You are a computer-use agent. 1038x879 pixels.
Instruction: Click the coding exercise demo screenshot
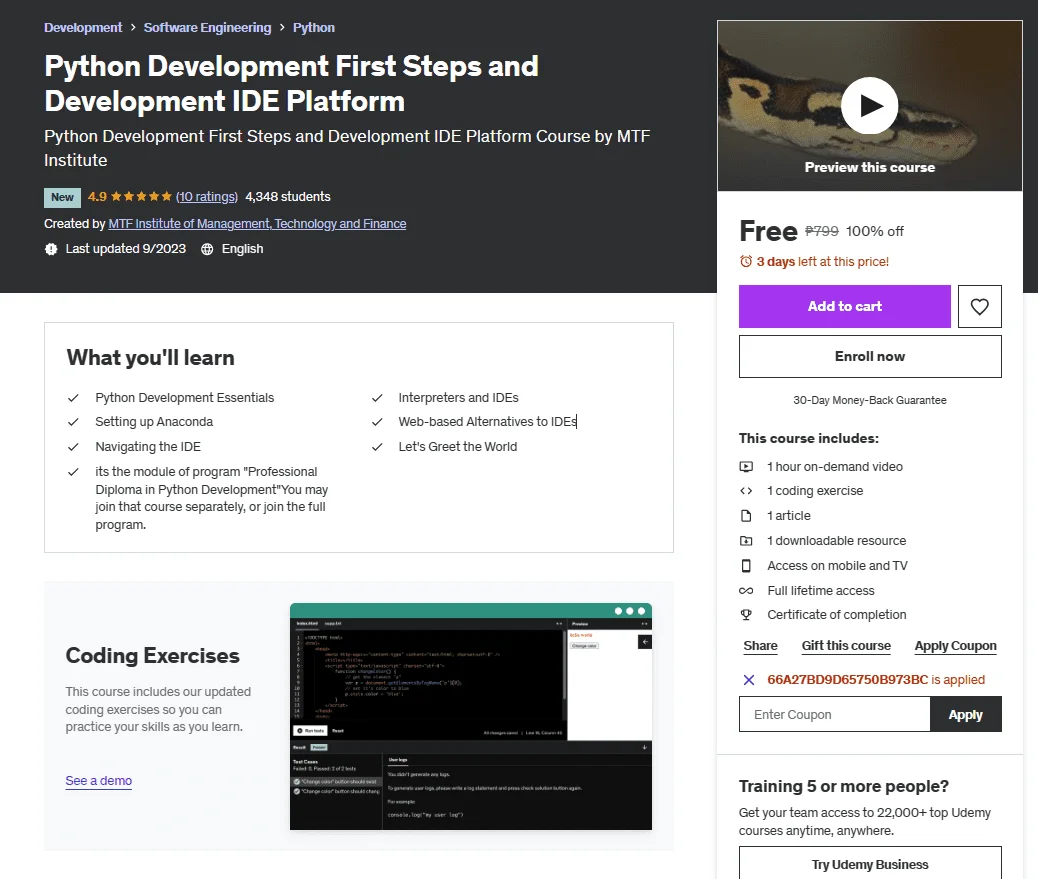471,717
